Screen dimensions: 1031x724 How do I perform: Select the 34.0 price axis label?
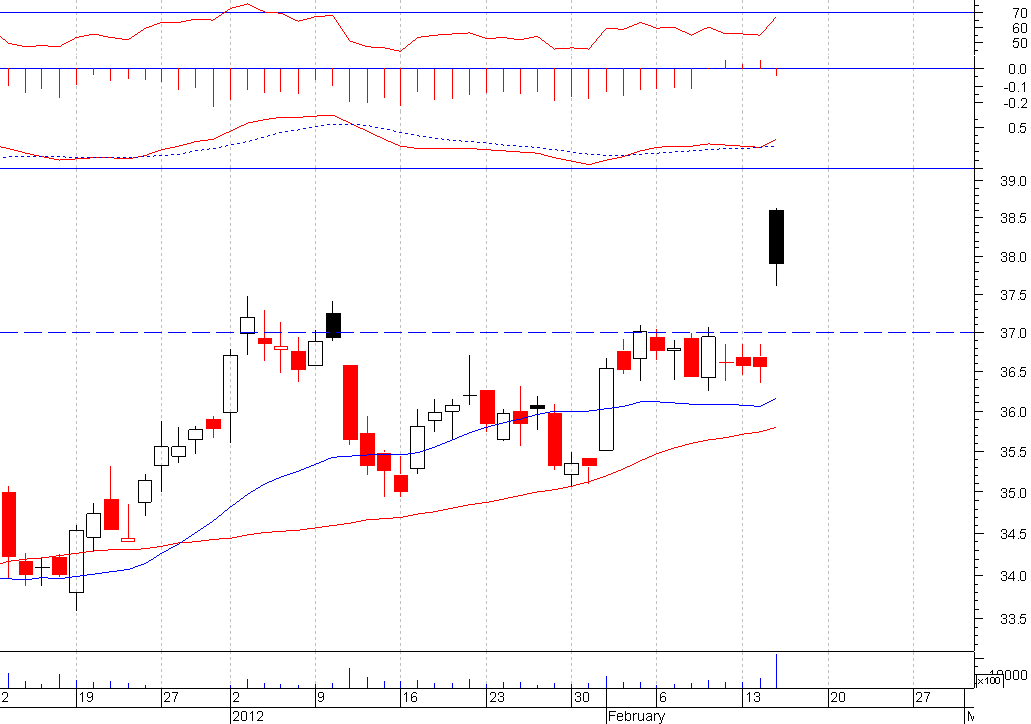[x=1013, y=576]
